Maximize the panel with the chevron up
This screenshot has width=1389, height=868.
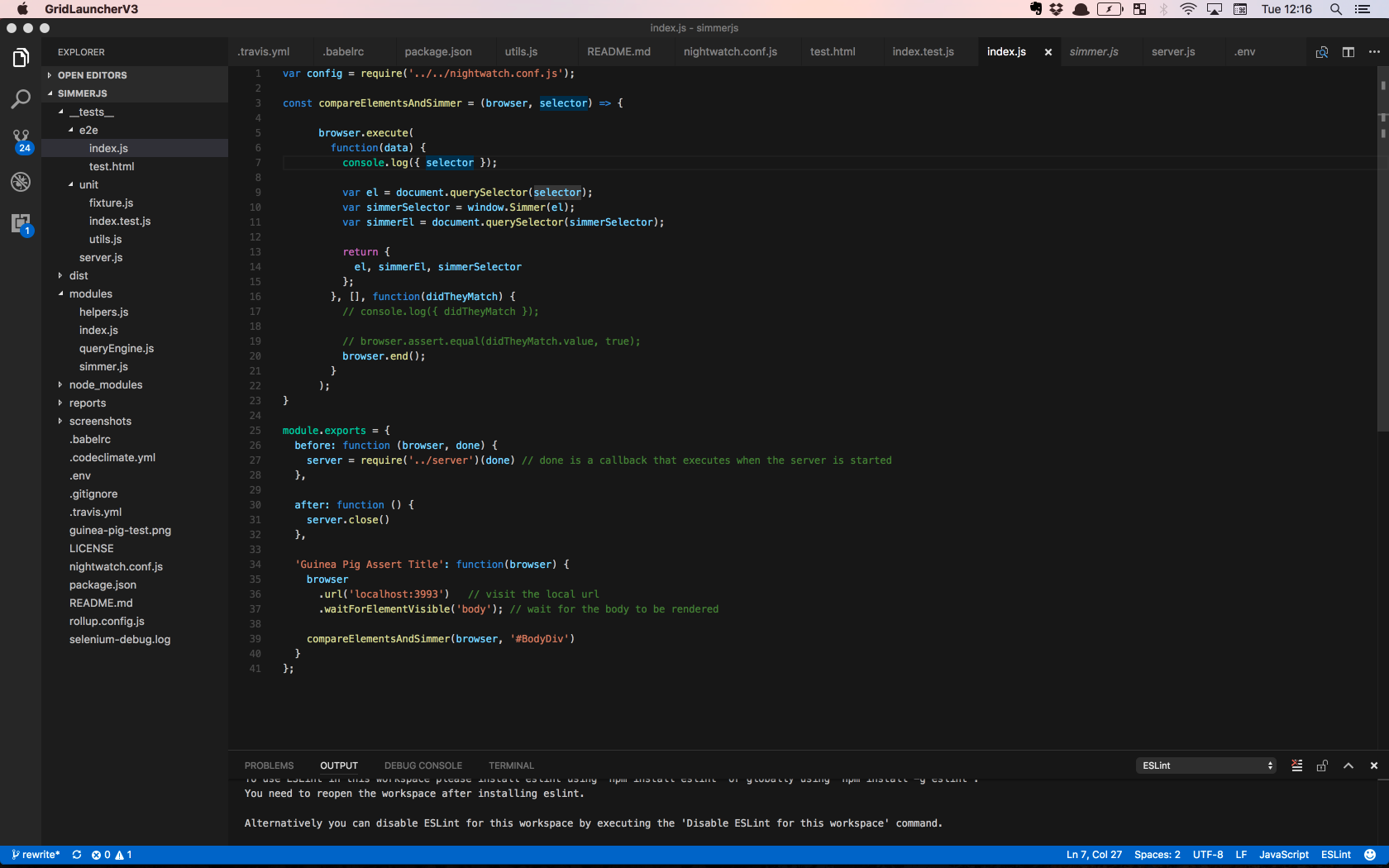tap(1348, 765)
